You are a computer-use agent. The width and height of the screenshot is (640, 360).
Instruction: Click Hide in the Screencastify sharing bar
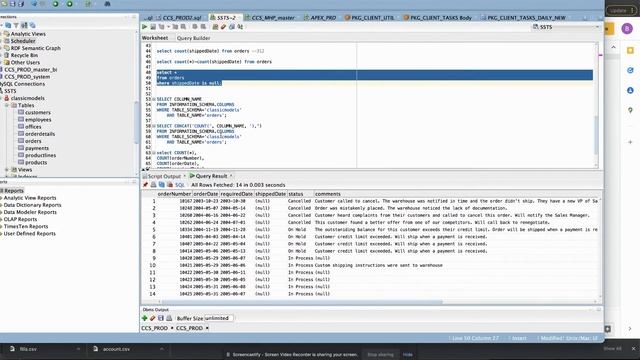[408, 354]
